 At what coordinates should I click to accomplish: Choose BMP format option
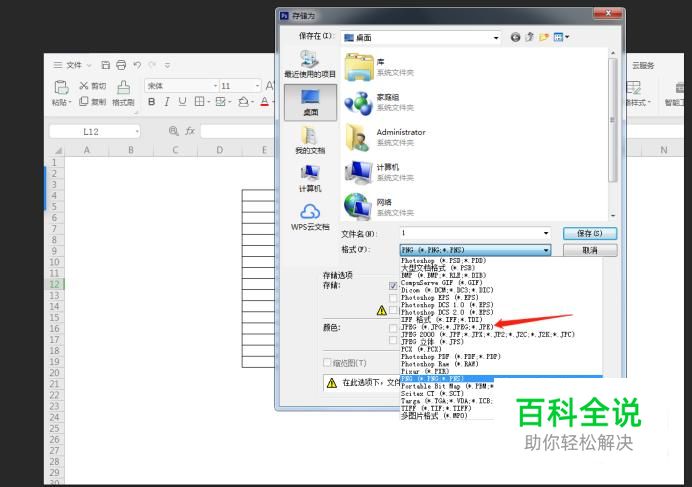point(443,275)
